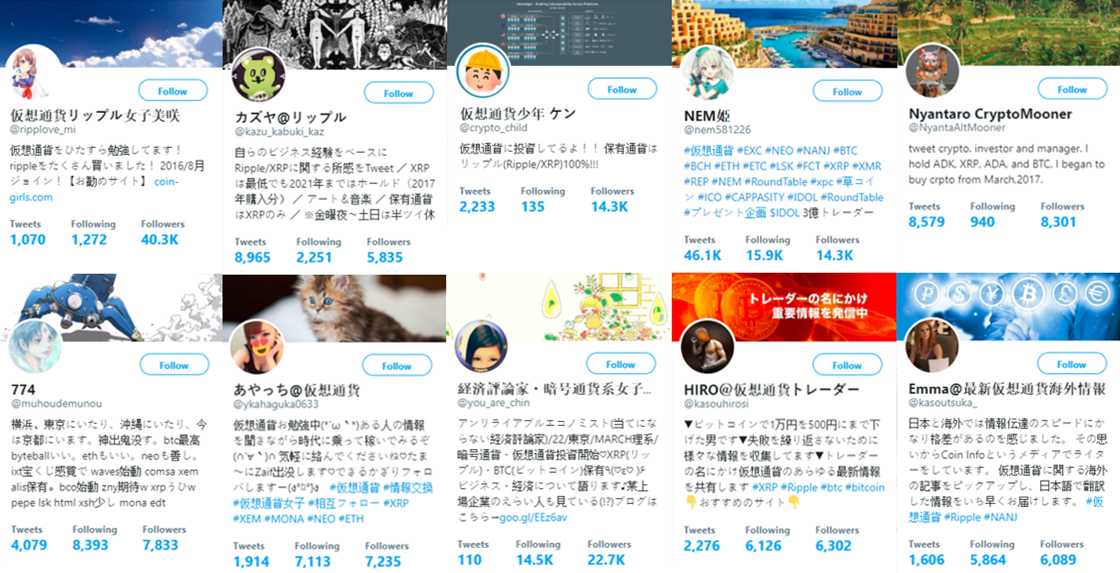Open the emoji-face avatar of あやっち@仮想通貨
The image size is (1120, 573).
[258, 347]
